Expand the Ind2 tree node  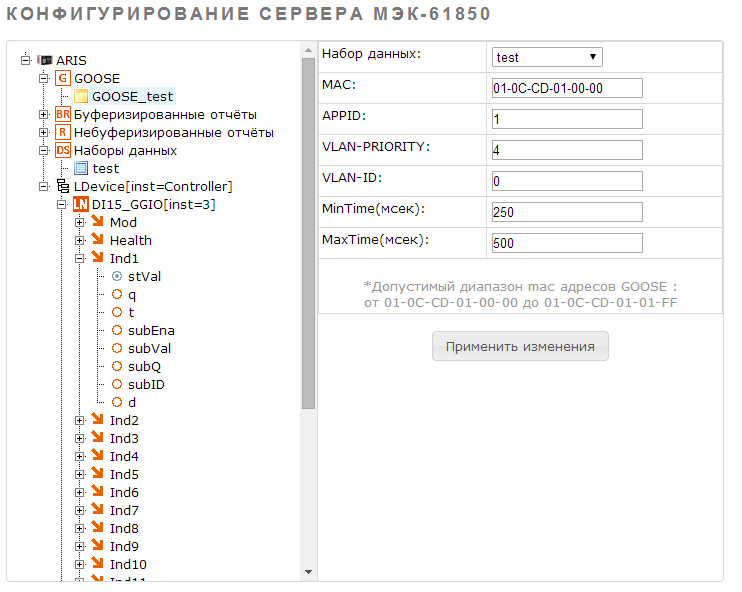point(80,421)
